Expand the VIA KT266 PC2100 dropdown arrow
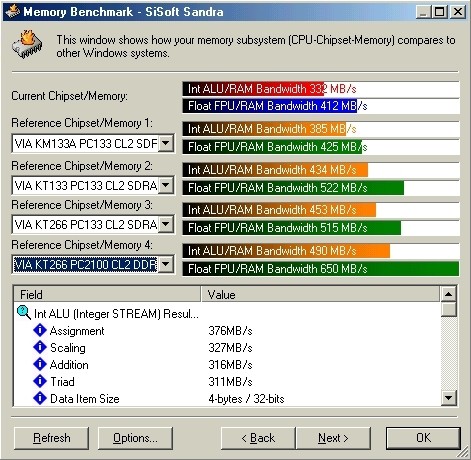Screen dimensions: 471x460 coord(166,265)
